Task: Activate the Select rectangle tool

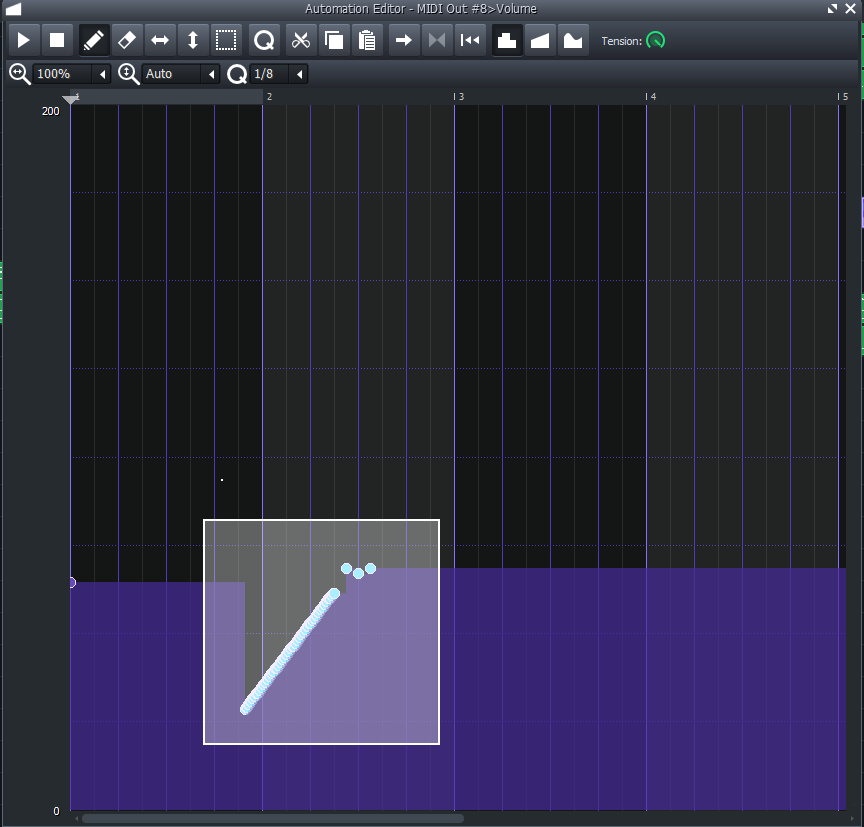Action: pos(226,40)
